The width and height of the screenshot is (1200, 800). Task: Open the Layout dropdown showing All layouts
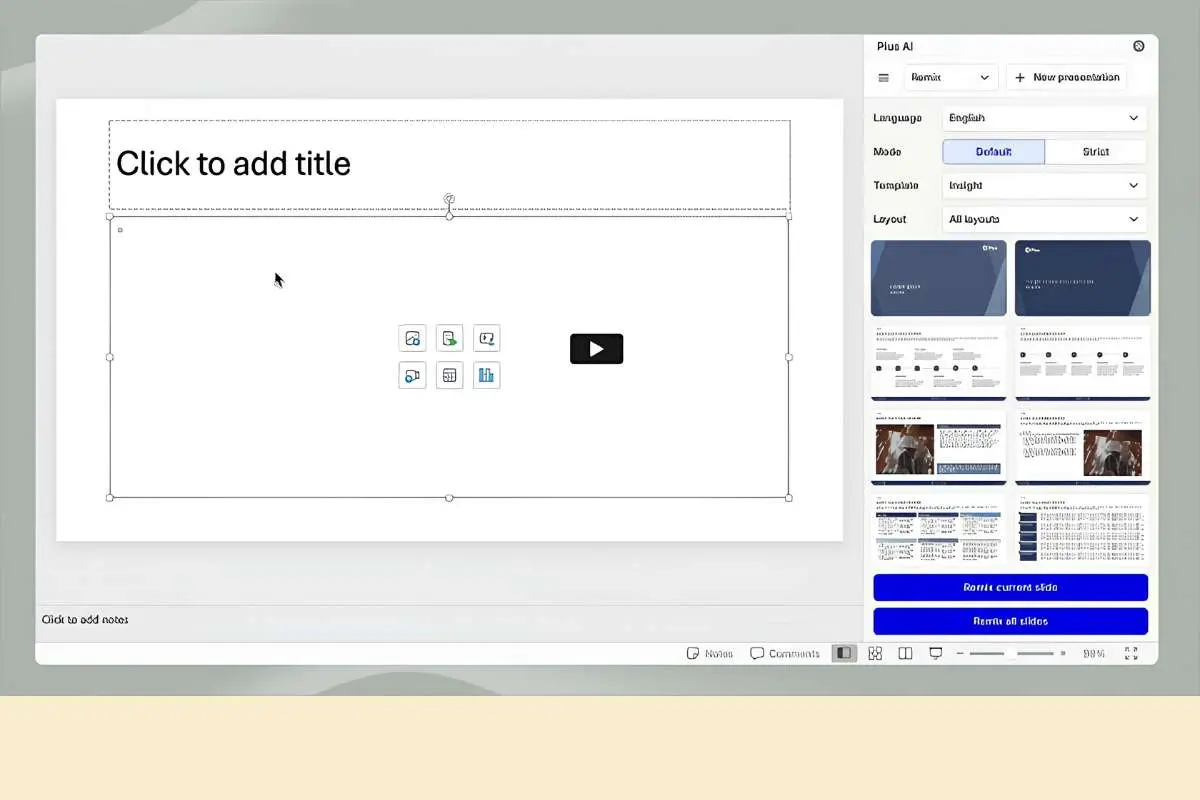coord(1044,219)
